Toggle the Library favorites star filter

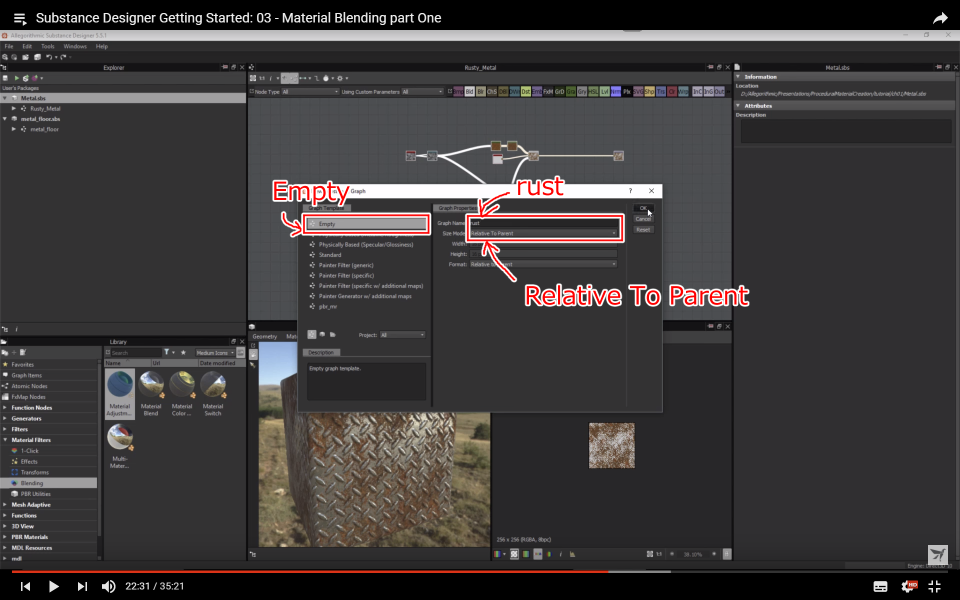(183, 353)
